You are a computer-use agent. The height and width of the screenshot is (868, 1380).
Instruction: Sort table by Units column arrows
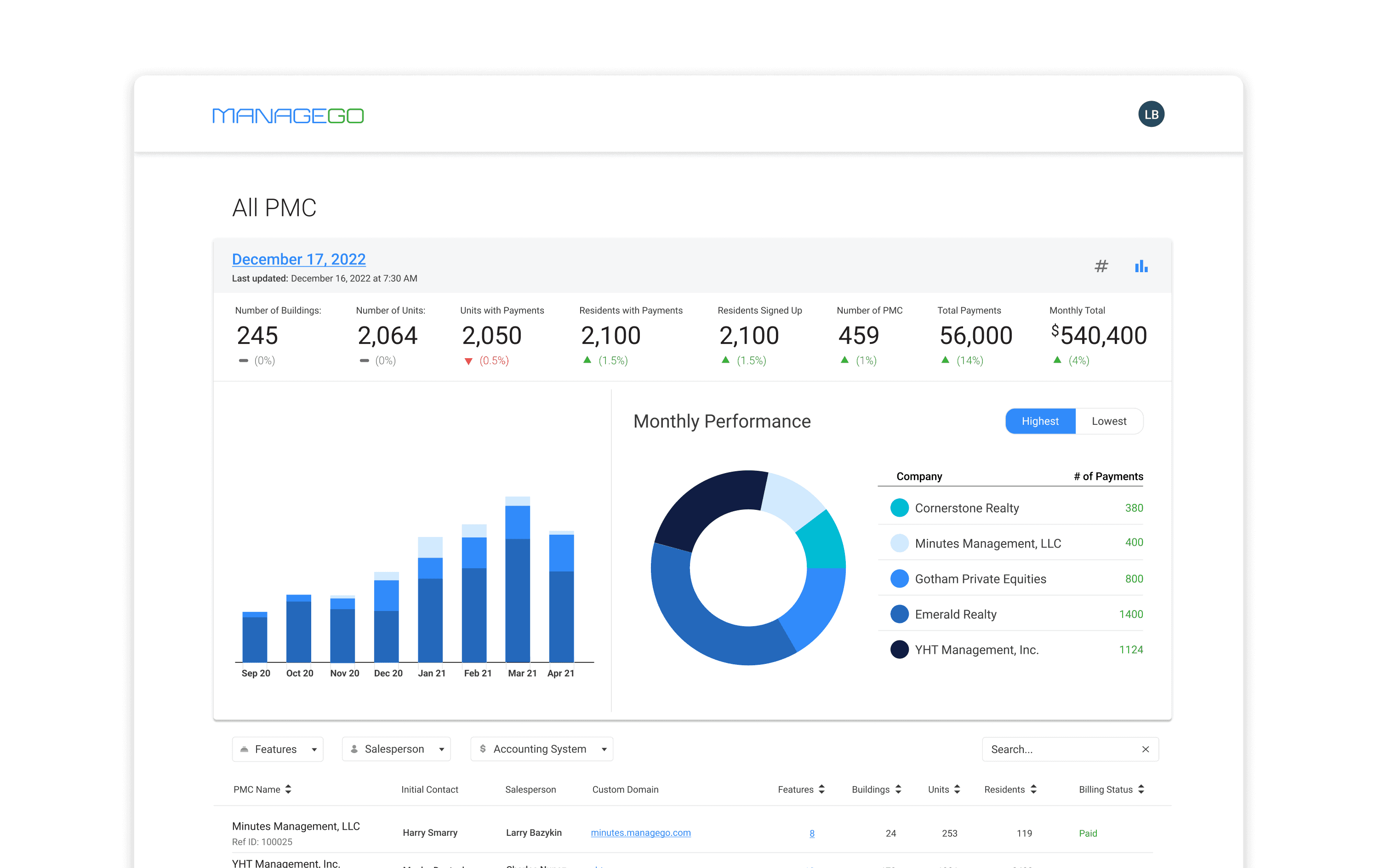(x=957, y=789)
